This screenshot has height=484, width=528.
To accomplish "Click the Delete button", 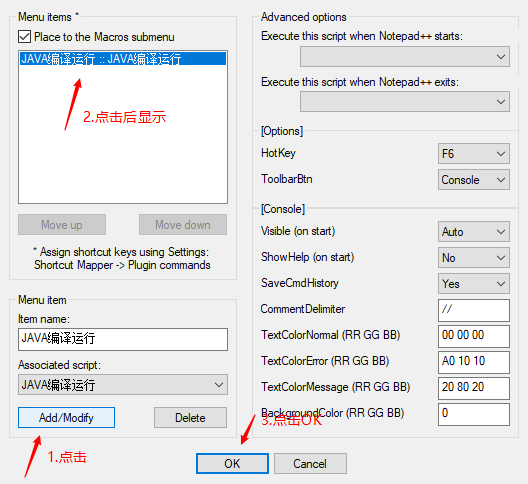I will [190, 418].
